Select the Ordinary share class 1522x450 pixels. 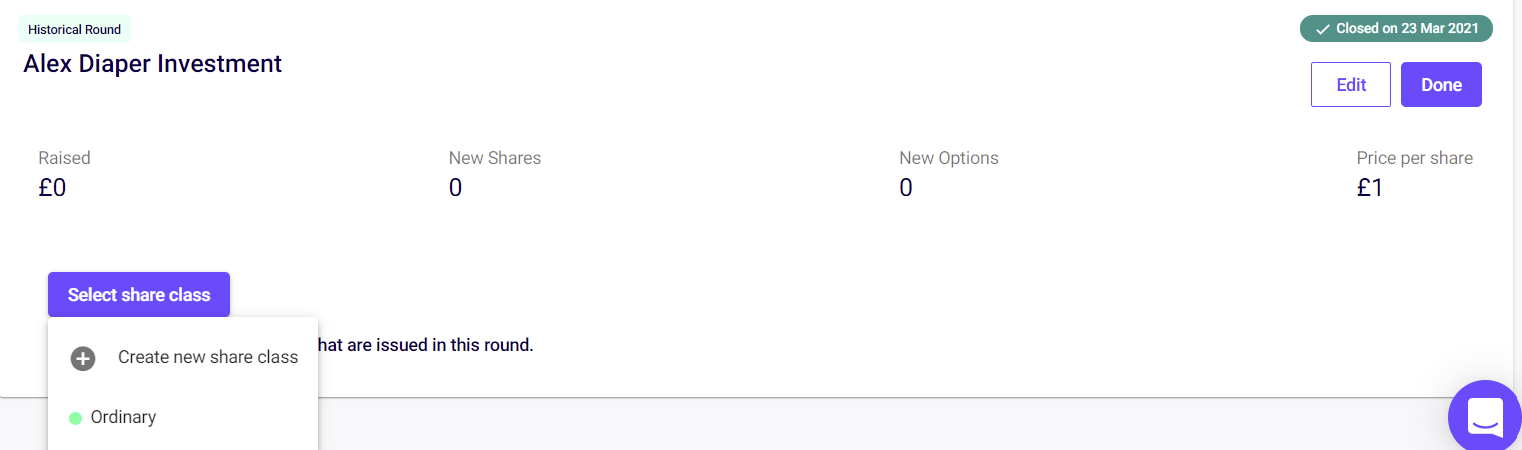tap(123, 417)
